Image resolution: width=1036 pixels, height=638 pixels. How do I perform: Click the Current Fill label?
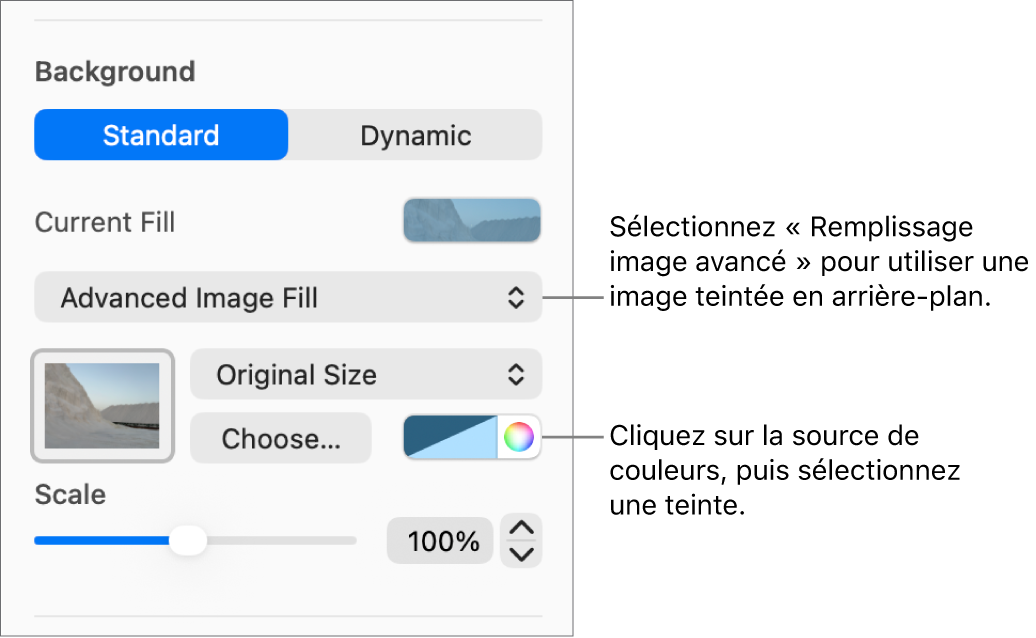tap(104, 222)
